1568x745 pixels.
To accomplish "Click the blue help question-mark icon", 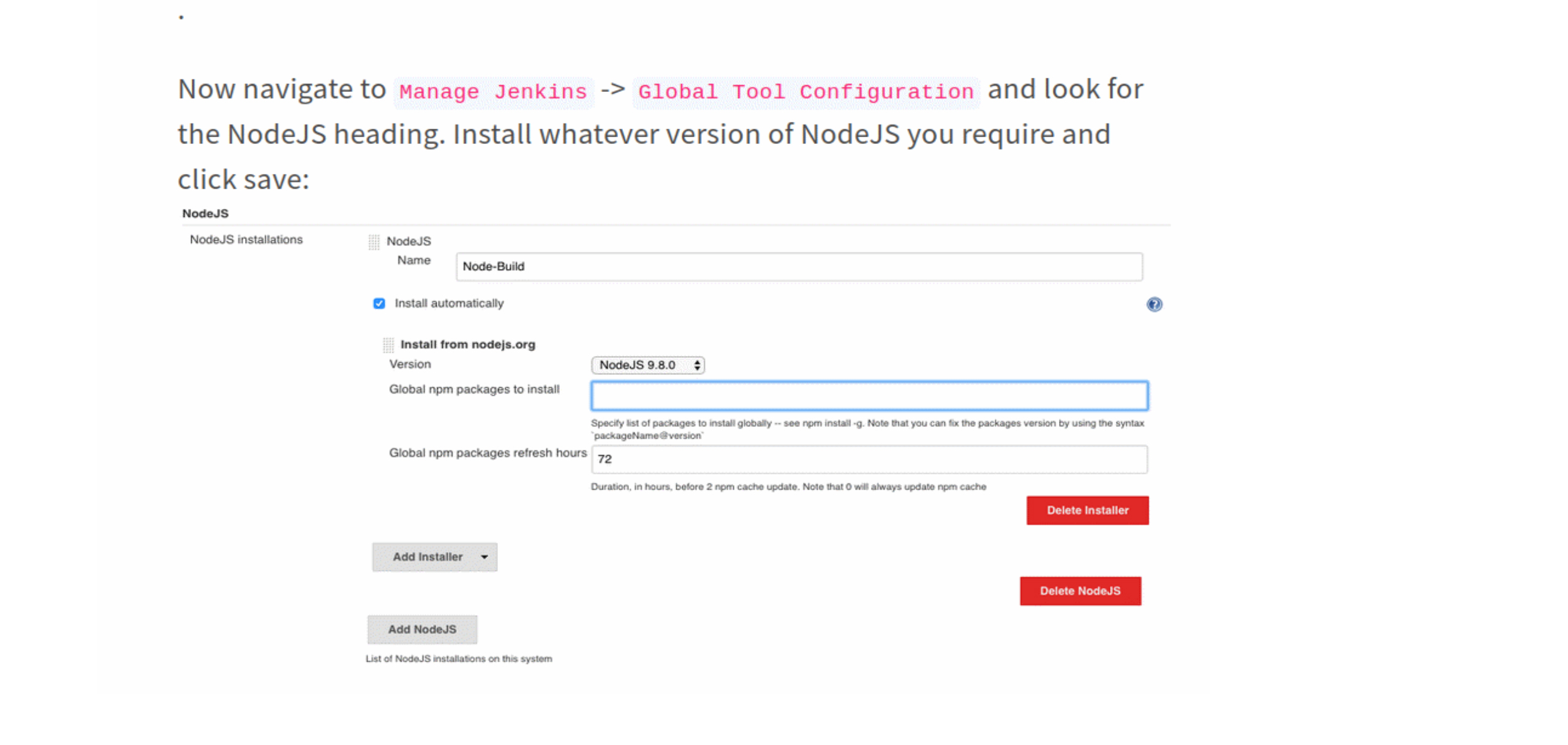I will (x=1153, y=304).
